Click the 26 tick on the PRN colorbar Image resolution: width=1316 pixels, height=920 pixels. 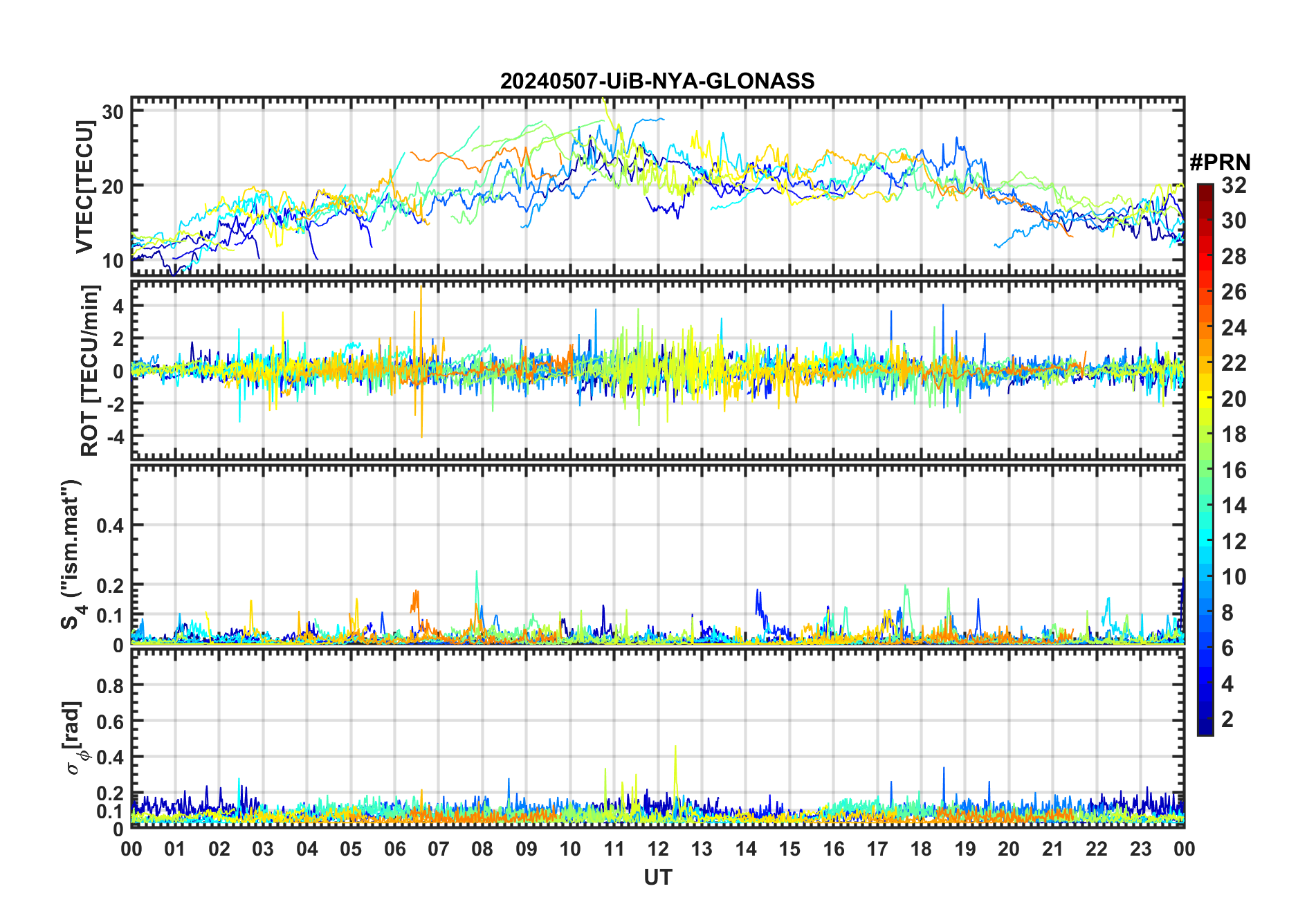(1234, 292)
